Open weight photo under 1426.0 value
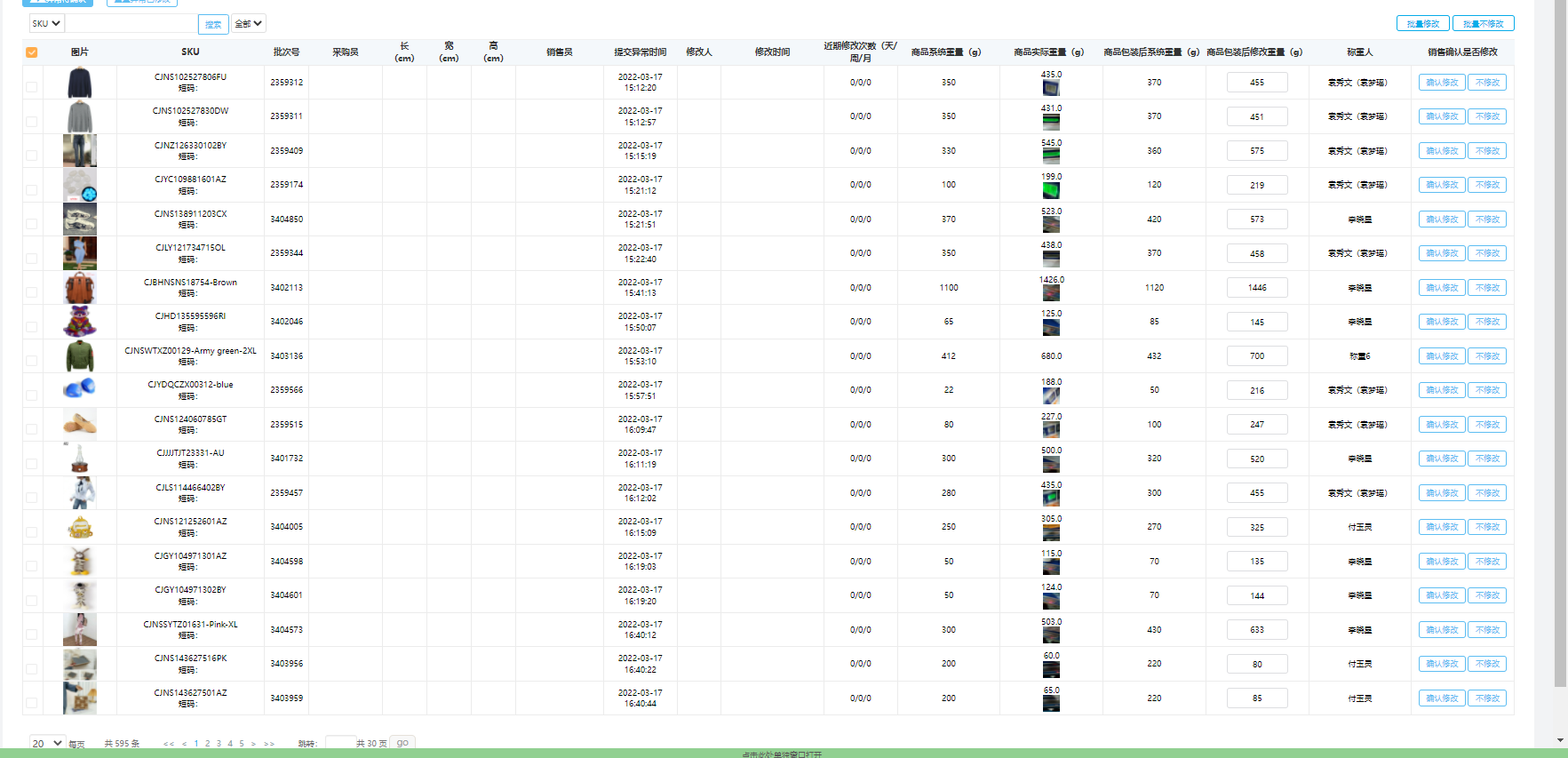Screen dimensions: 1568x758 pyautogui.click(x=1051, y=293)
